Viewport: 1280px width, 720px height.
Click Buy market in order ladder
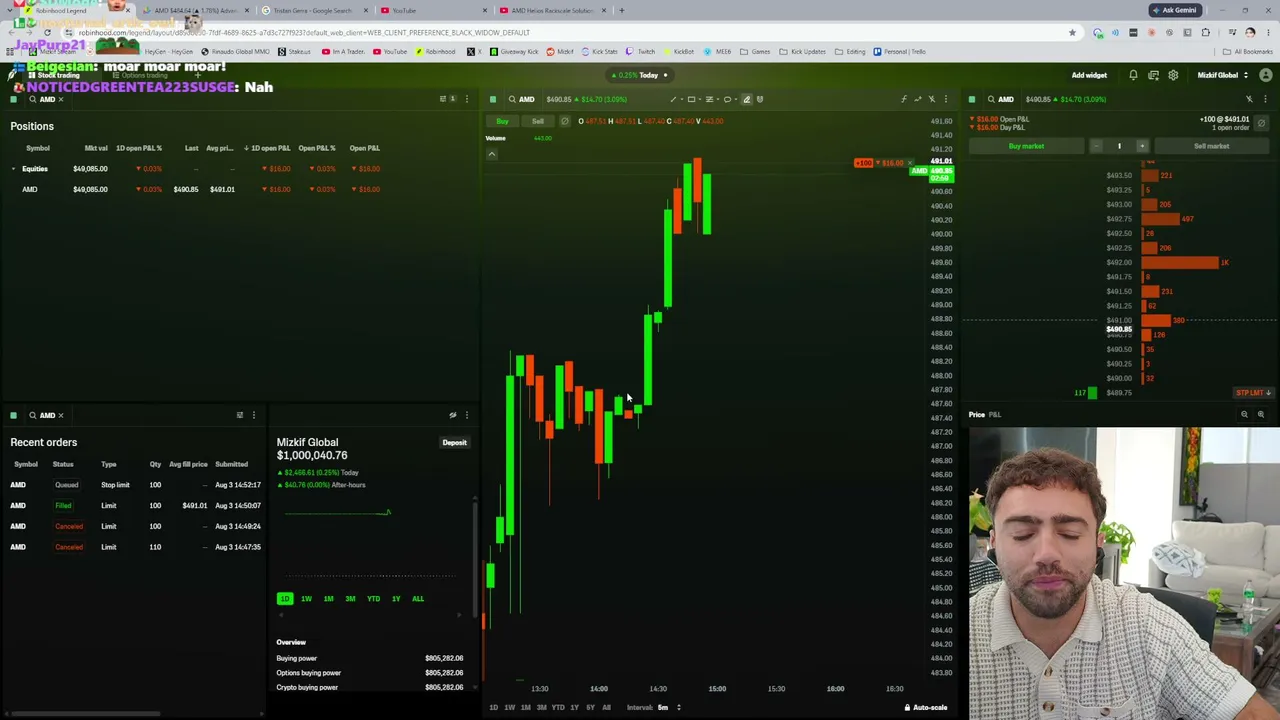click(1026, 146)
